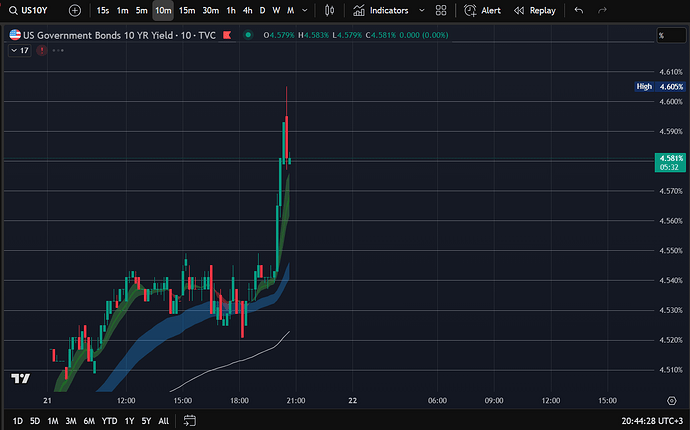This screenshot has height=430, width=690.
Task: Select the 30m timeframe
Action: pyautogui.click(x=210, y=10)
